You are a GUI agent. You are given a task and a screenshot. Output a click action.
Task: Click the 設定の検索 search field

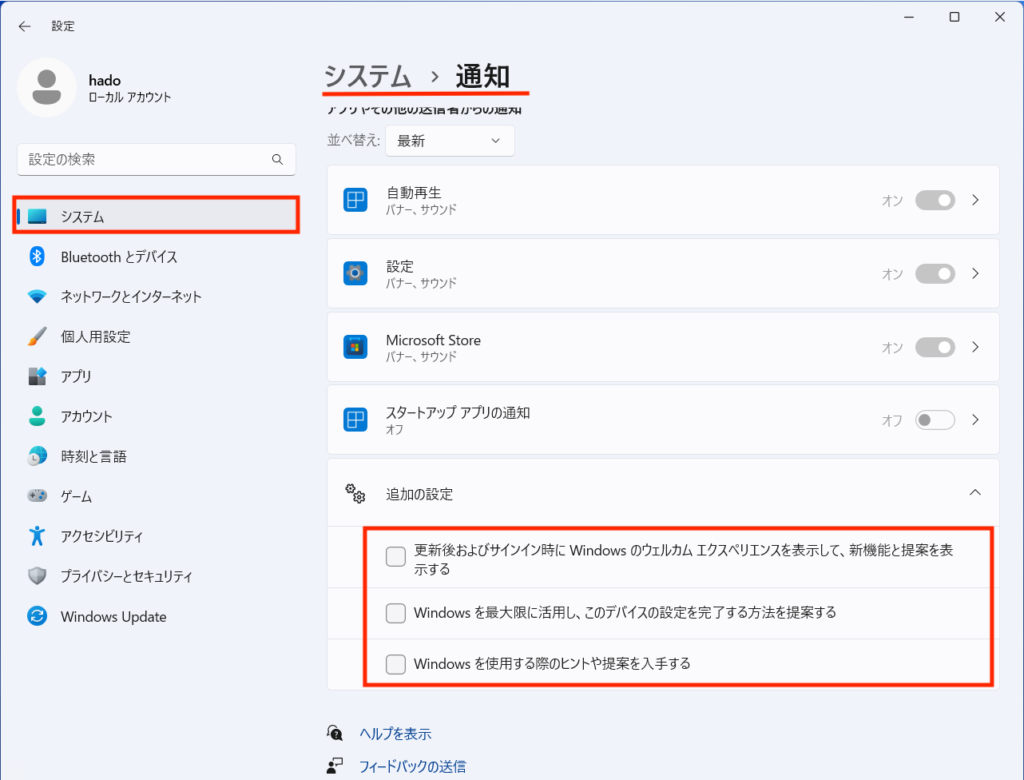pos(145,160)
